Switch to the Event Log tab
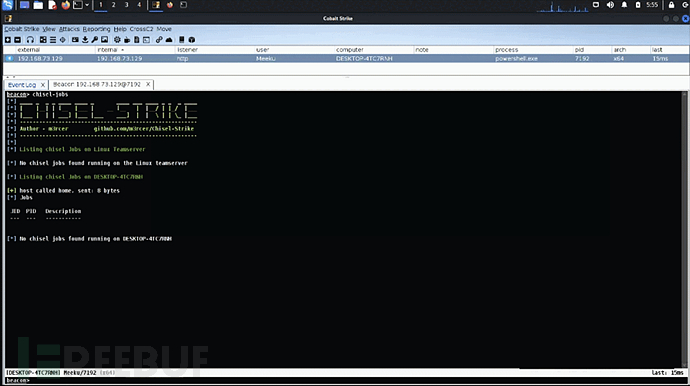 [x=22, y=85]
